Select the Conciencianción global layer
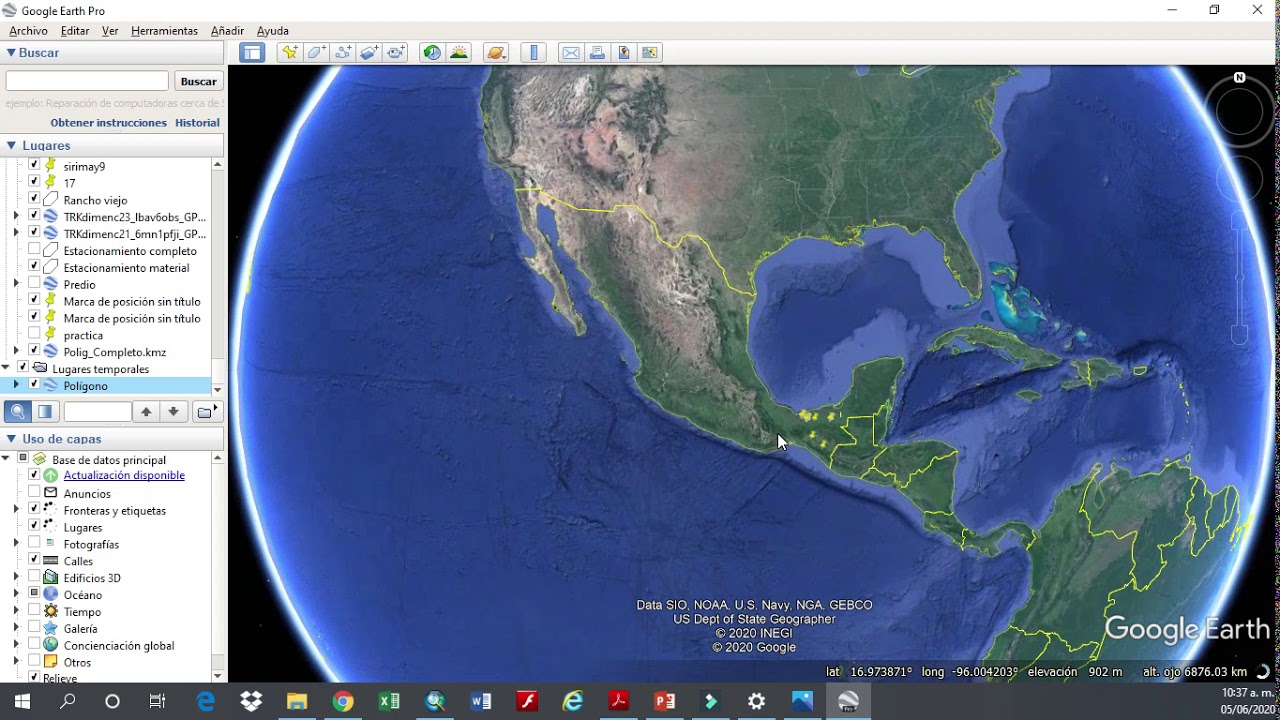This screenshot has width=1280, height=720. (119, 645)
